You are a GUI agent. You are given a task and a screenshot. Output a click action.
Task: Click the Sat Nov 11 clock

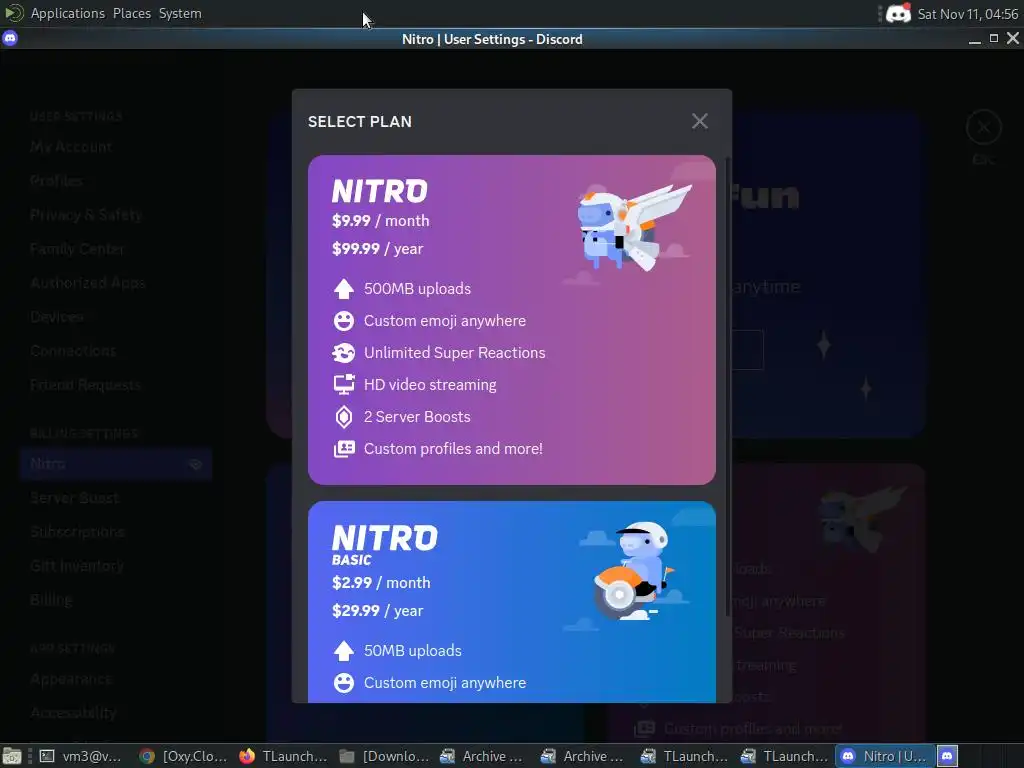pos(968,14)
